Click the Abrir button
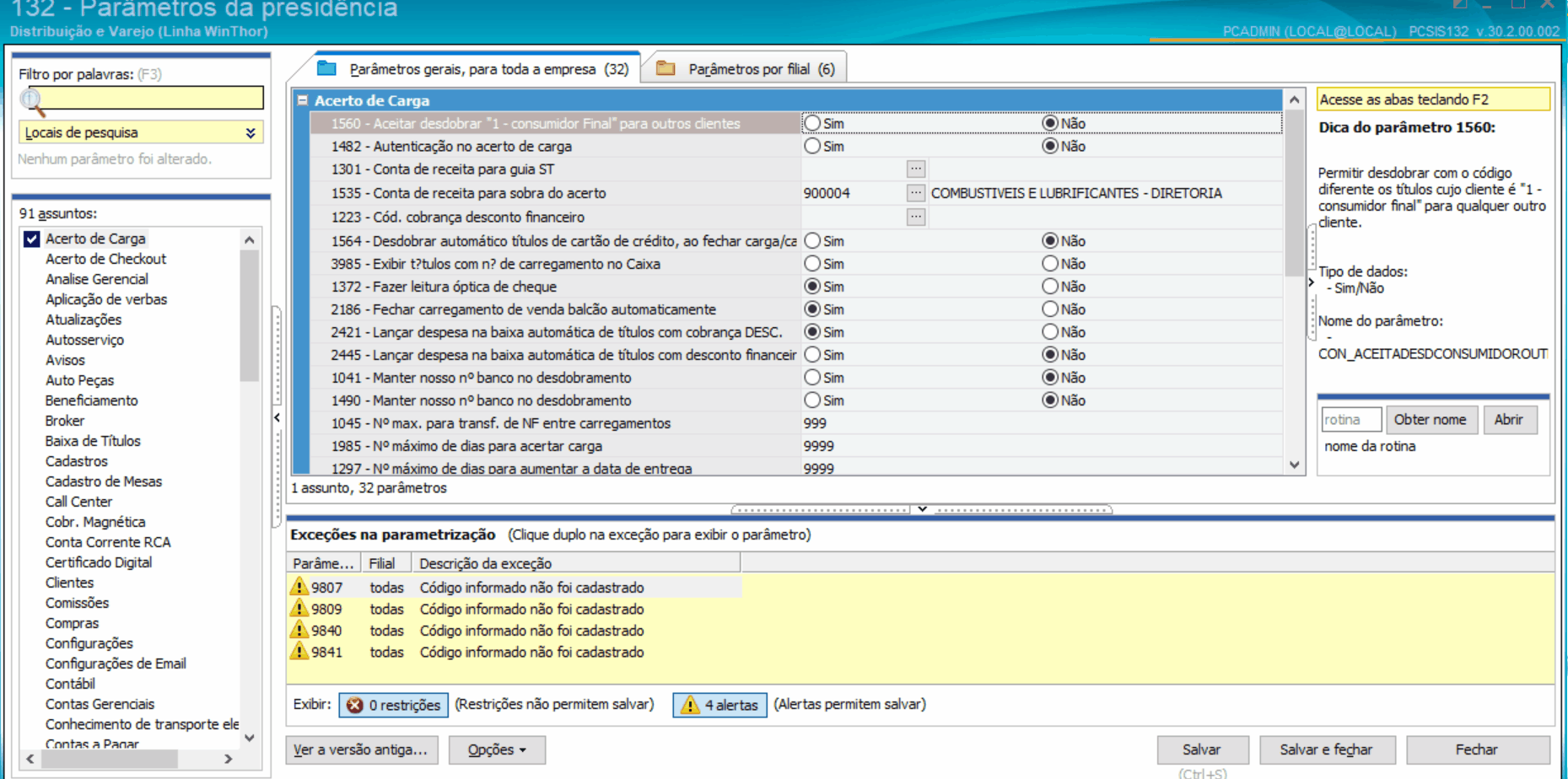 click(x=1509, y=420)
